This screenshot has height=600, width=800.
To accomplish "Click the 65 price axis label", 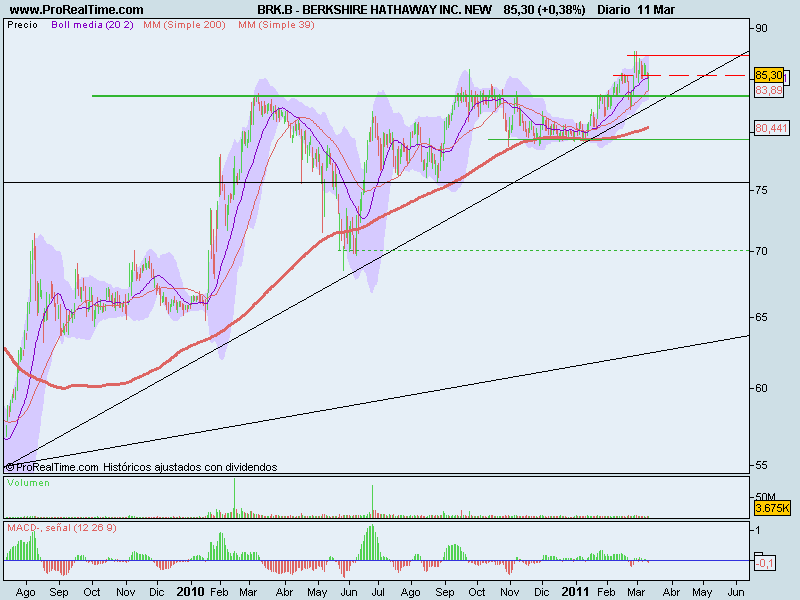I will [761, 317].
